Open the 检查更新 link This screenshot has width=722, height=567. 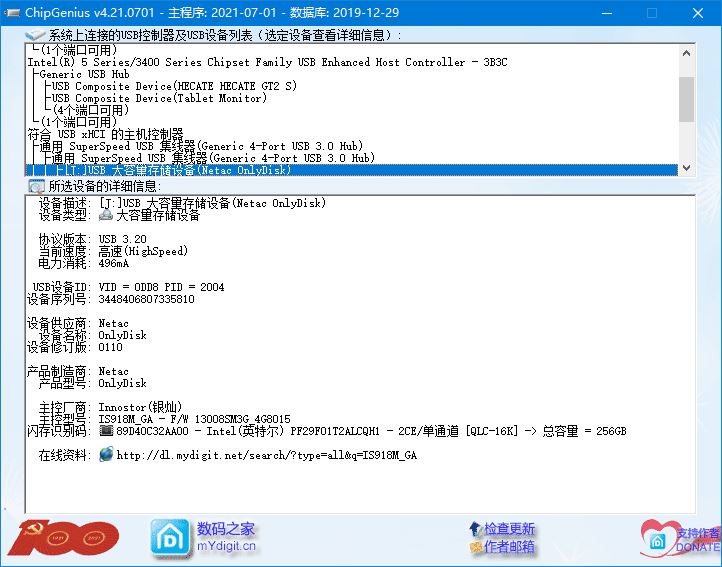(x=509, y=529)
